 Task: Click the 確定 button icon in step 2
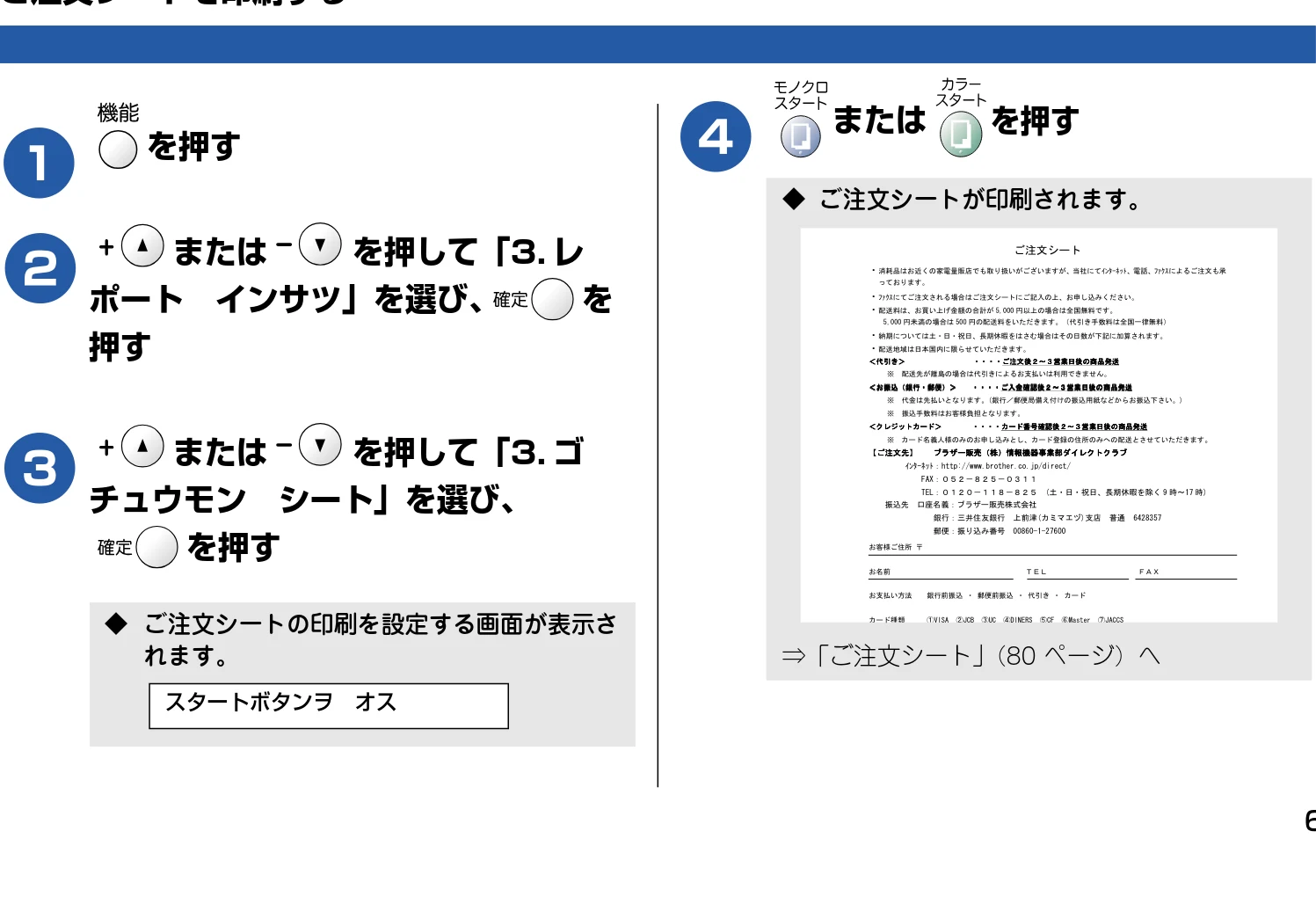coord(553,299)
